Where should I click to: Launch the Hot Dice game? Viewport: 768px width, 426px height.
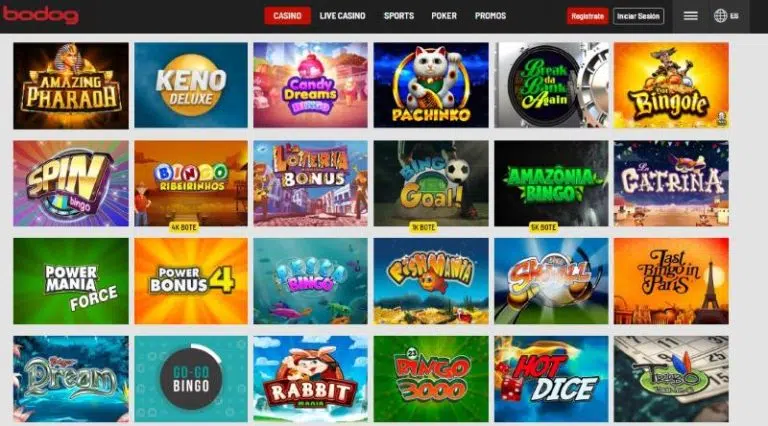tap(552, 379)
